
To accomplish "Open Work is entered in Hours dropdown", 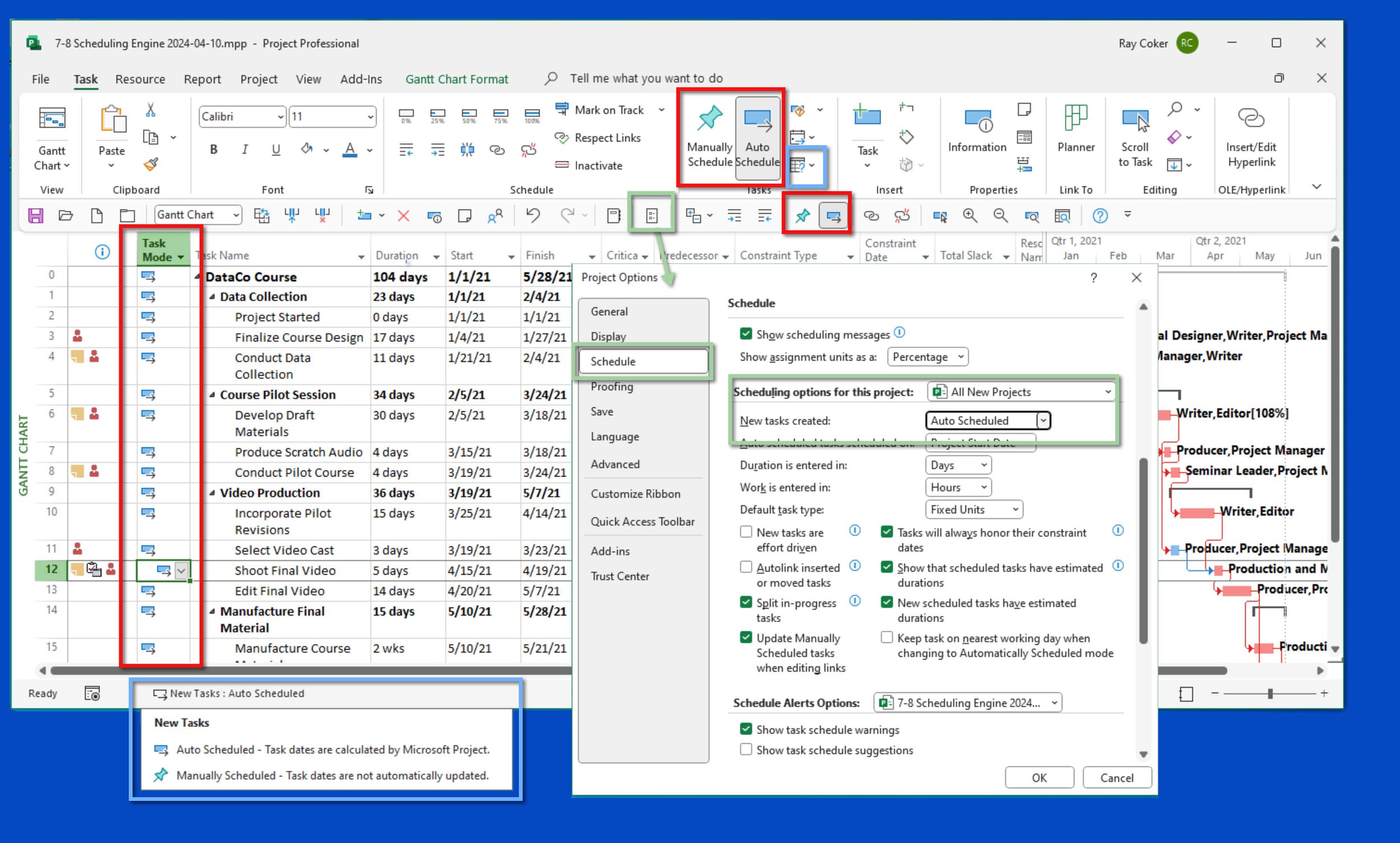I will 959,487.
